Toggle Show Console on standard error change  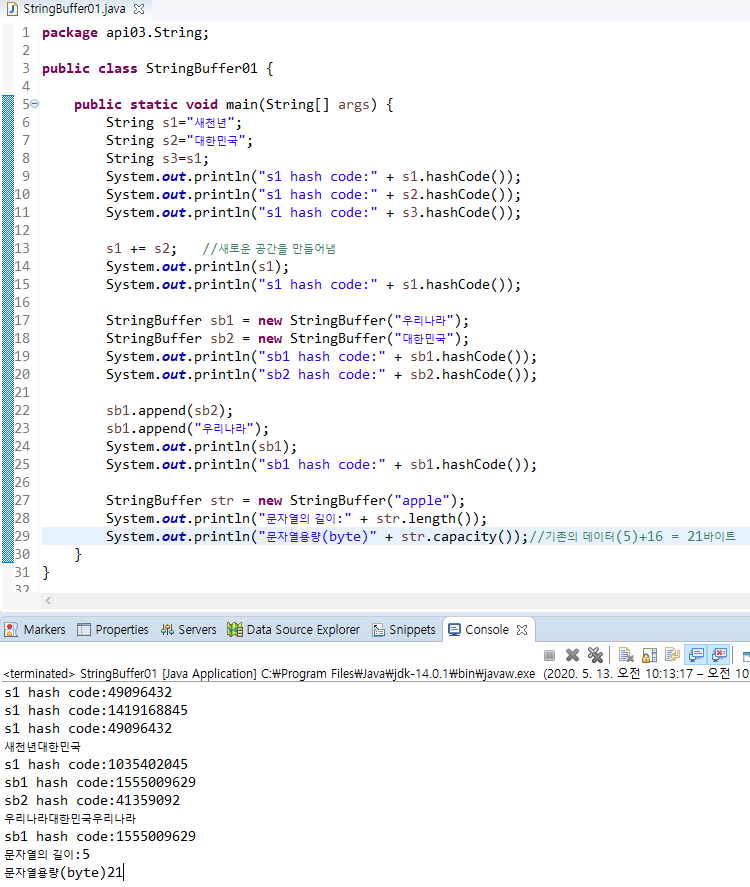tap(719, 655)
